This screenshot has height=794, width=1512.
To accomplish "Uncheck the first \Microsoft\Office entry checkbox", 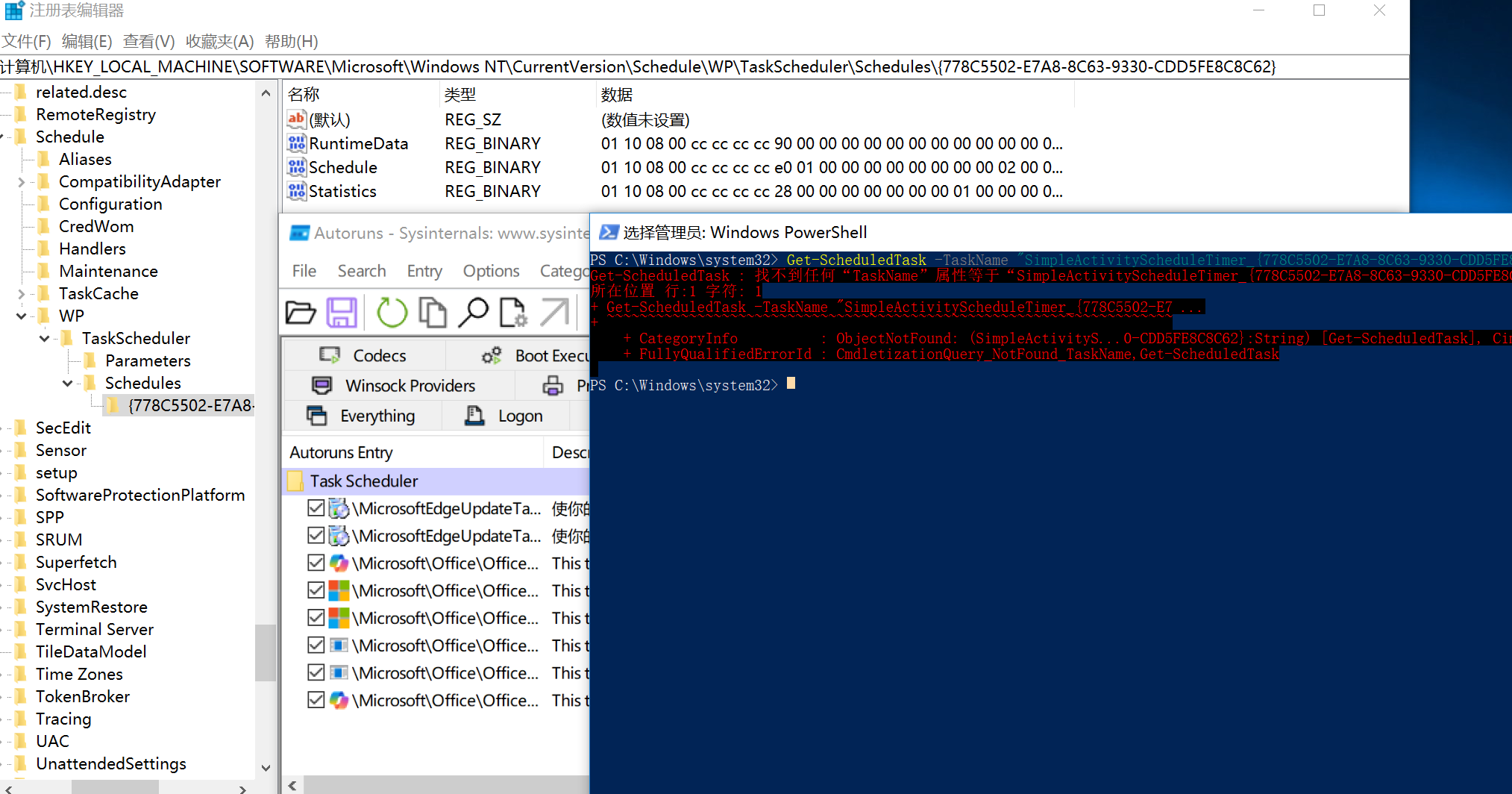I will pos(316,563).
